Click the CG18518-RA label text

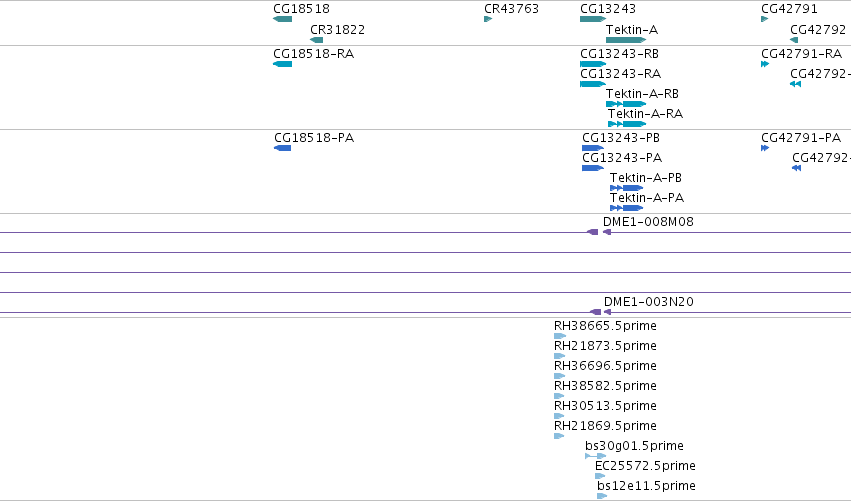coord(314,54)
